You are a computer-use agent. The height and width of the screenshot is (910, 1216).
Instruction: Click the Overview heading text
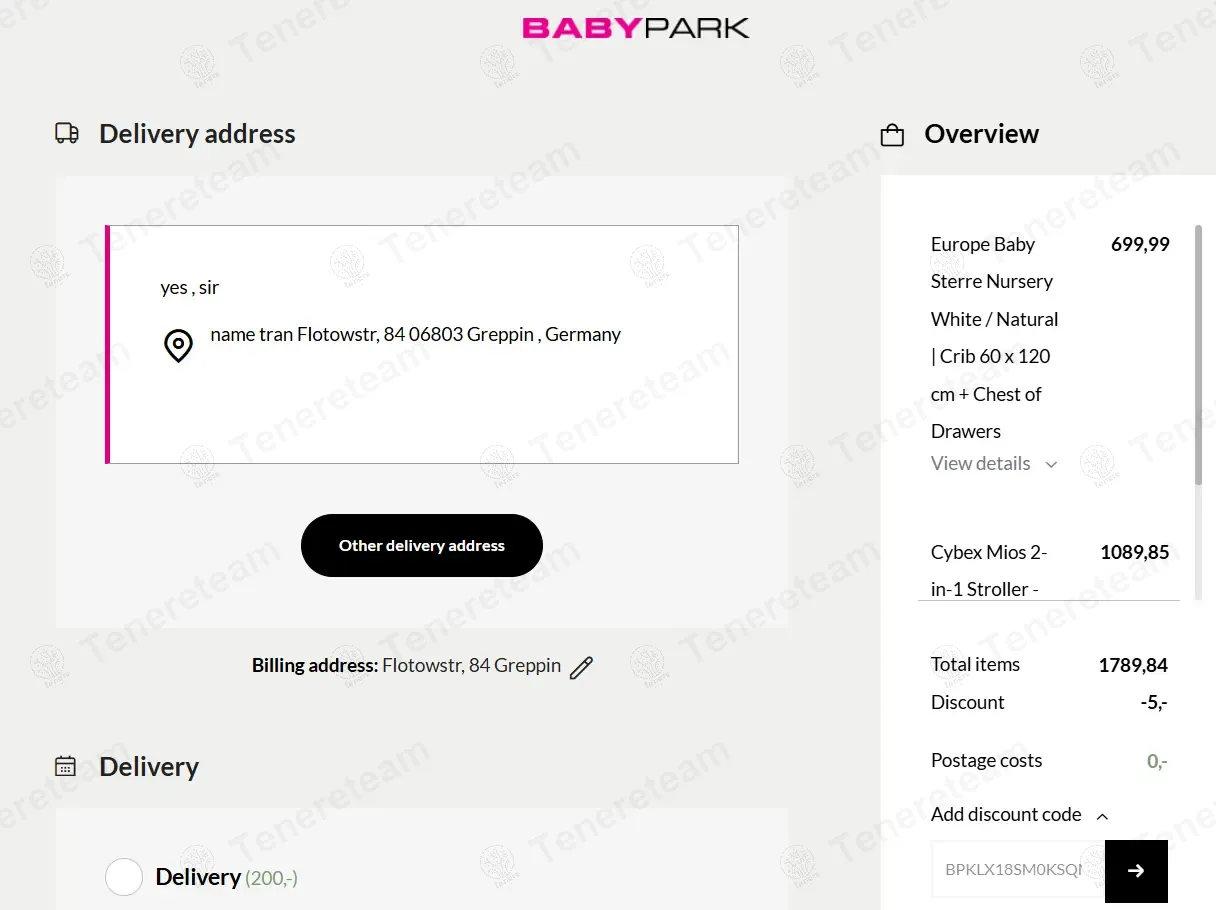point(981,134)
